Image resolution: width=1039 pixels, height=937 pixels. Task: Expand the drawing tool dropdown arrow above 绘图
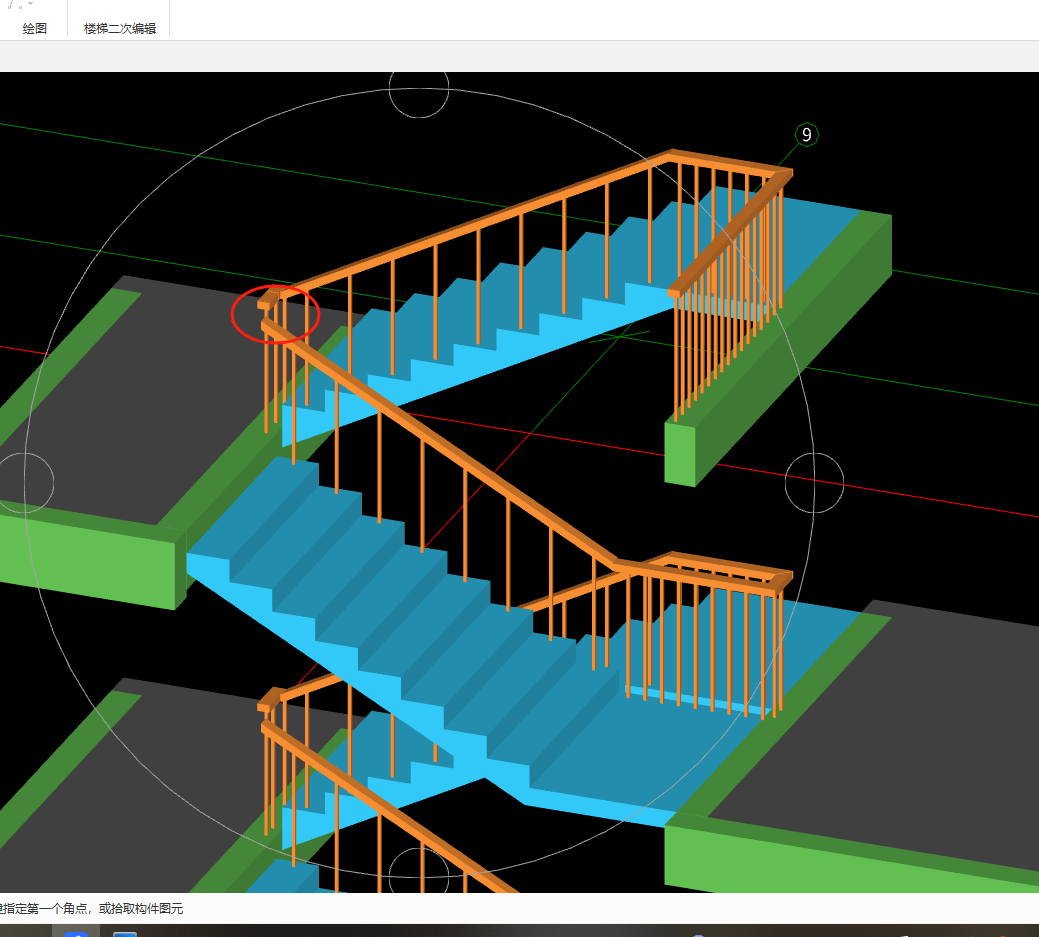(x=30, y=5)
